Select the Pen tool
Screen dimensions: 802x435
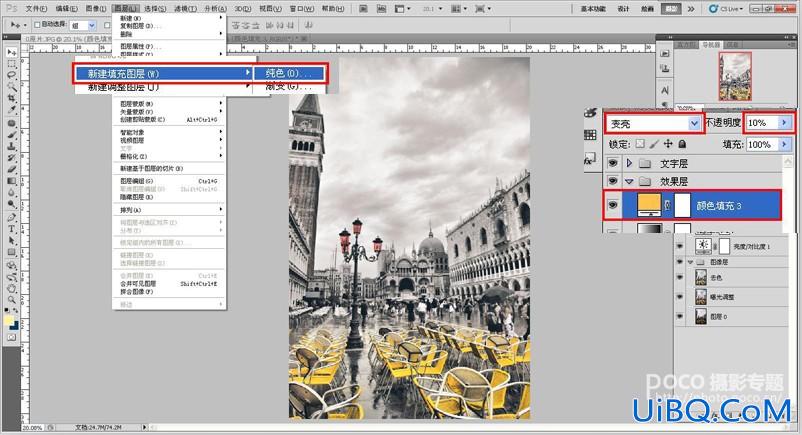click(x=11, y=218)
